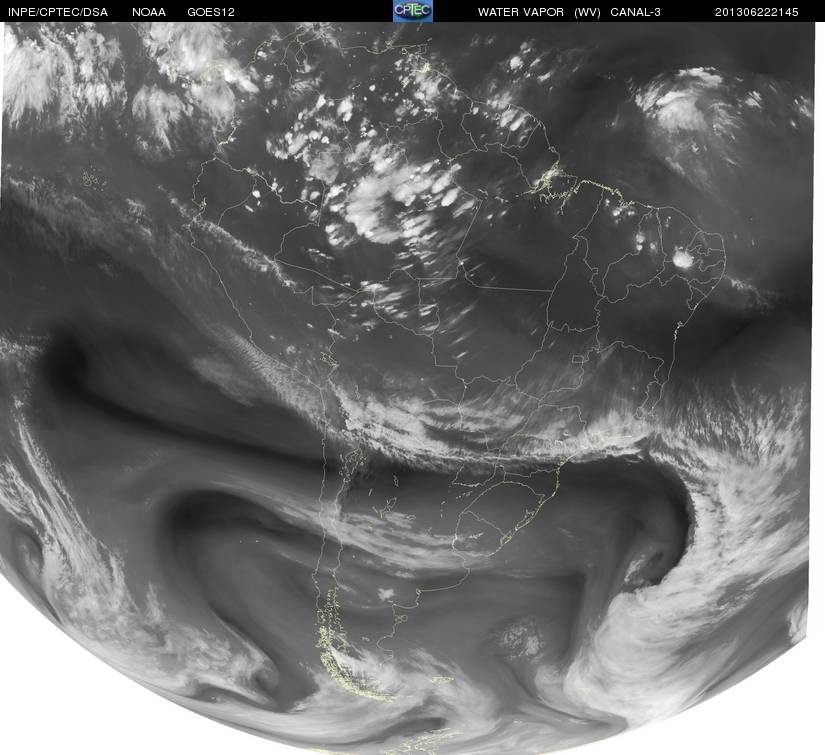
Task: Click the WATER VAPOR label
Action: point(520,12)
